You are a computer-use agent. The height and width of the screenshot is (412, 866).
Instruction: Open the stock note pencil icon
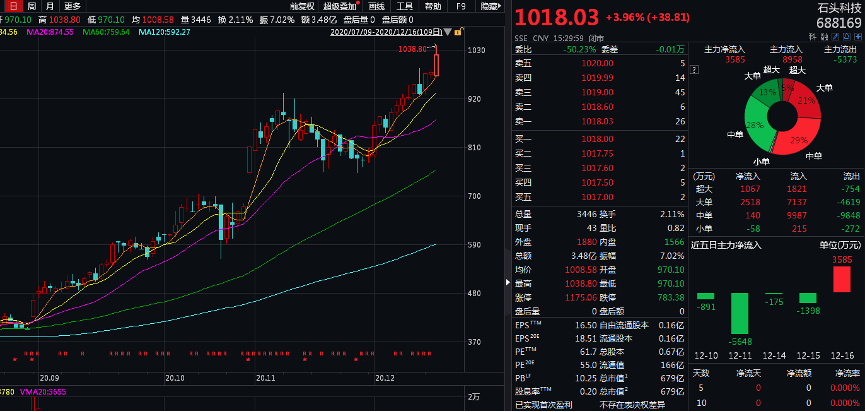click(x=835, y=36)
